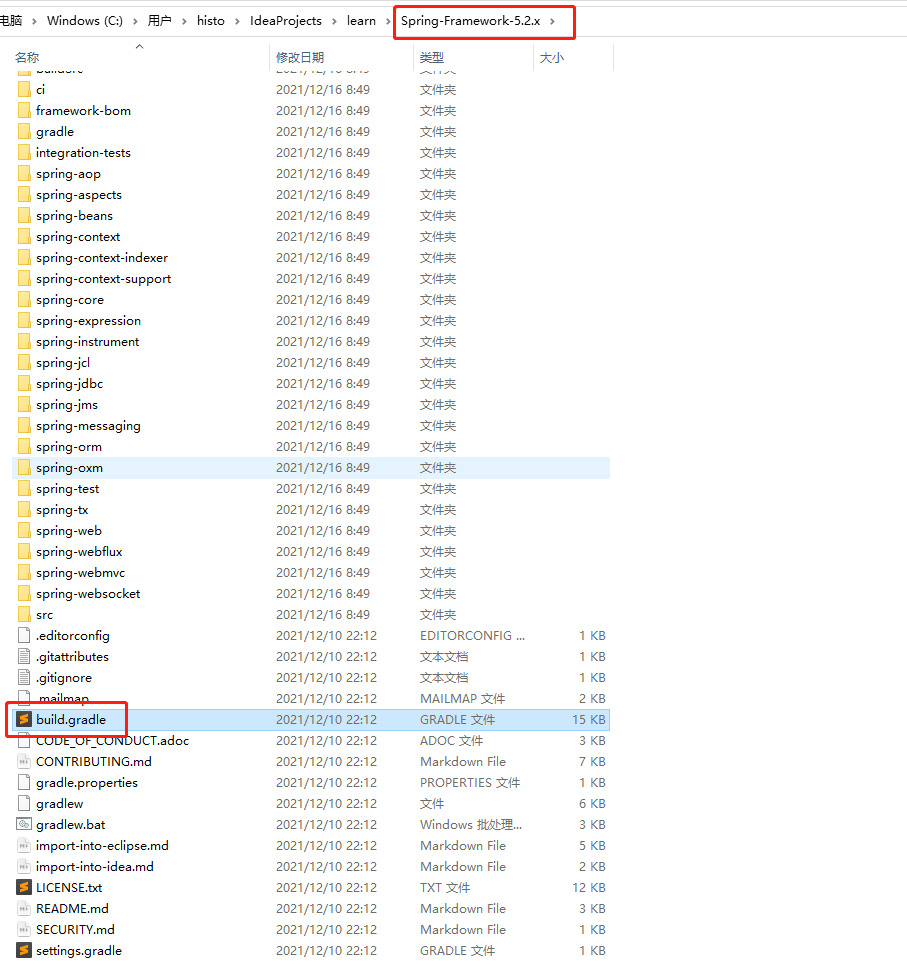Expand the breadcrumb chevron after Windows (C:)

[135, 21]
